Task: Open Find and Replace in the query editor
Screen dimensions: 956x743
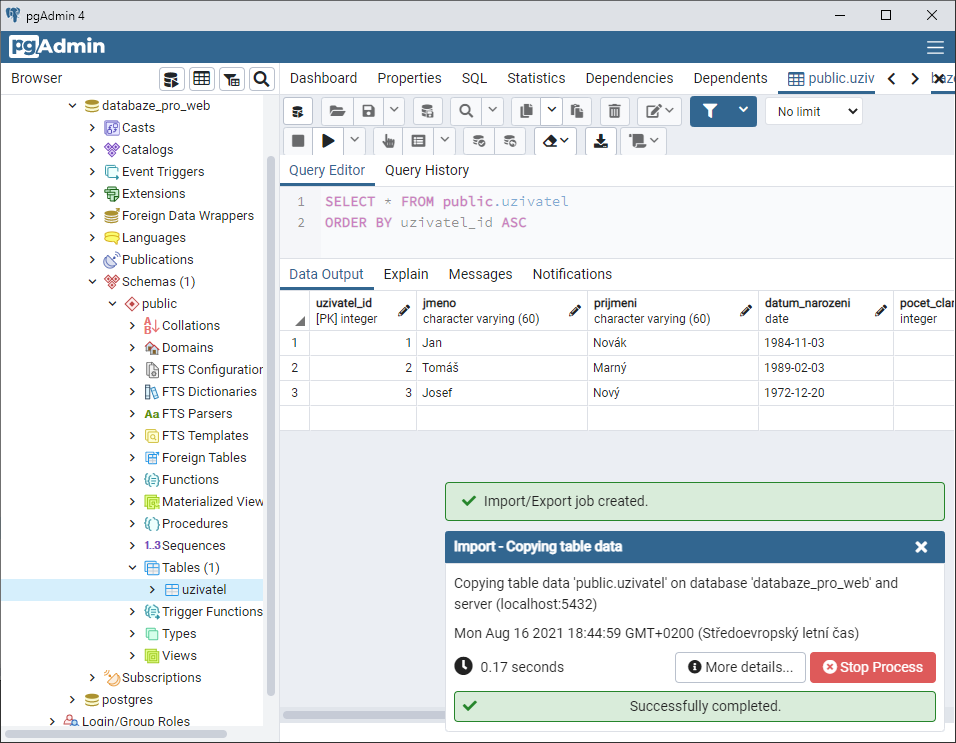Action: coord(466,110)
